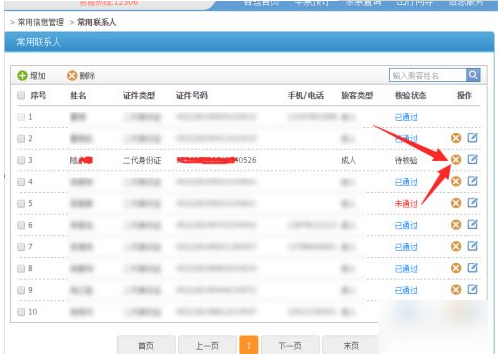Check the box for row 7
Viewport: 498px width, 363px height.
21,247
